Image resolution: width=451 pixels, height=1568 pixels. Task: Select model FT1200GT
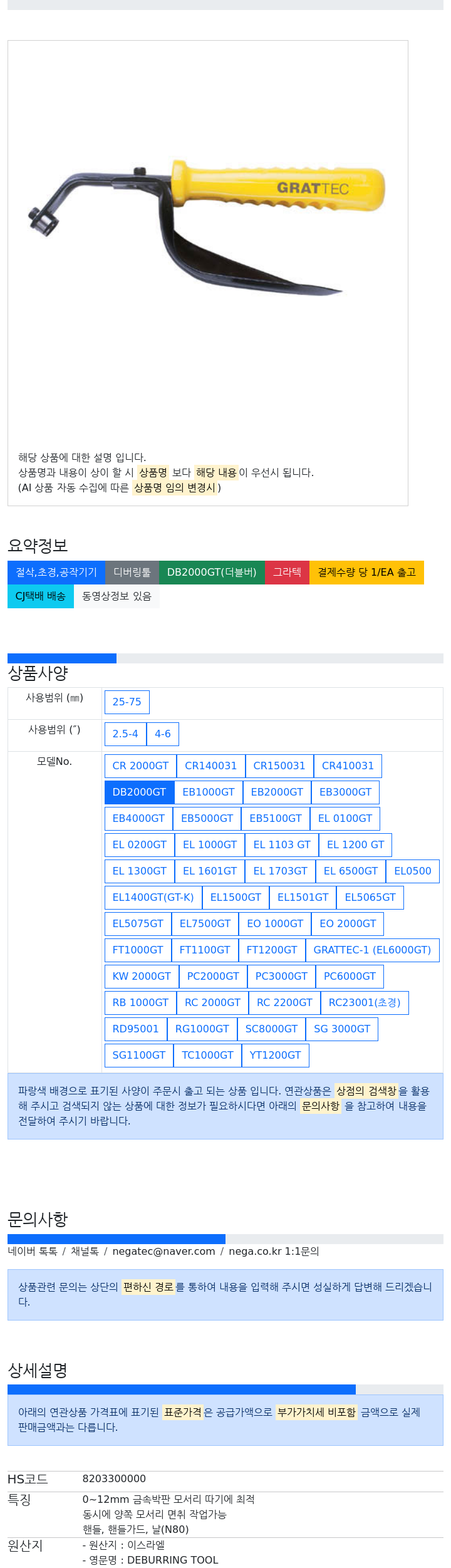(x=272, y=950)
